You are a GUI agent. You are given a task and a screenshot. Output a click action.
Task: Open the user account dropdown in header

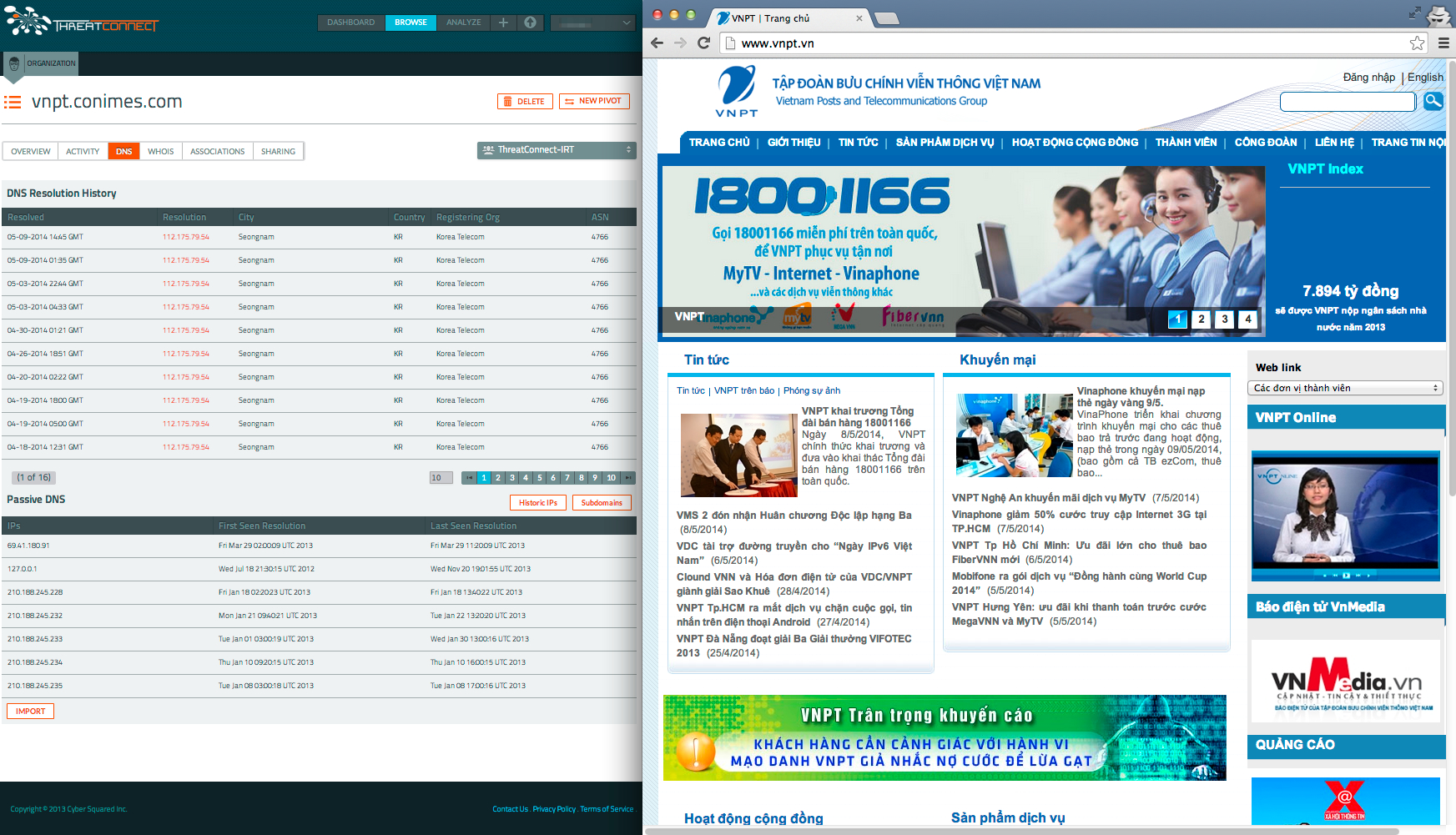click(593, 23)
